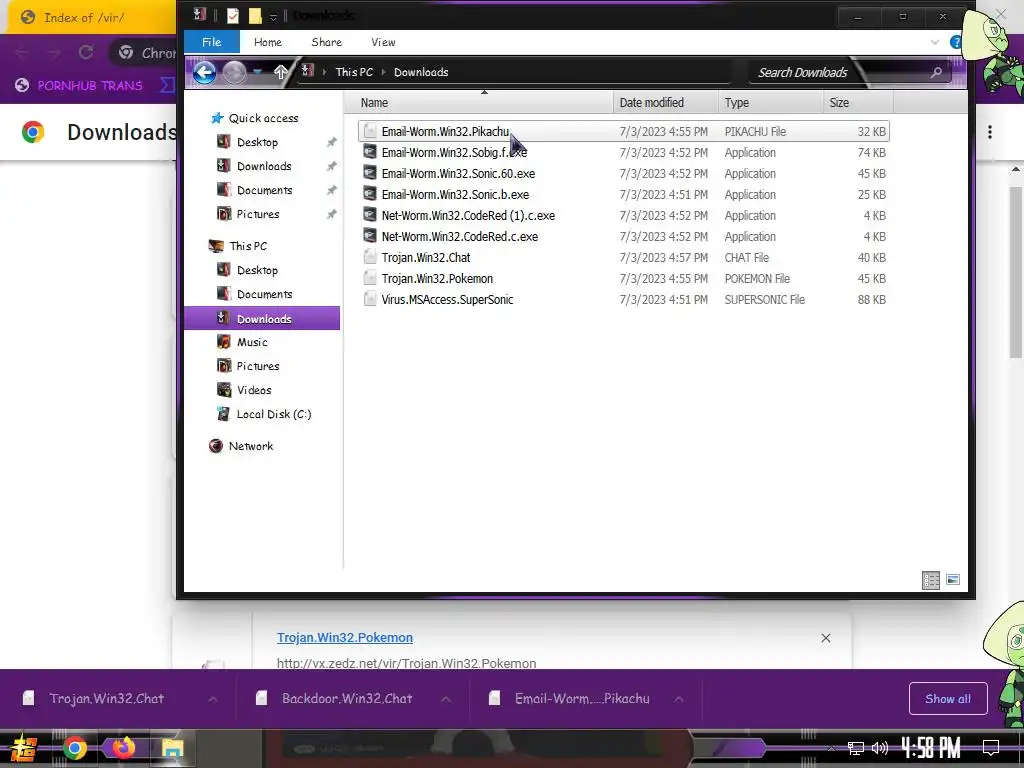1024x768 pixels.
Task: Open the Home ribbon tab
Action: (268, 42)
